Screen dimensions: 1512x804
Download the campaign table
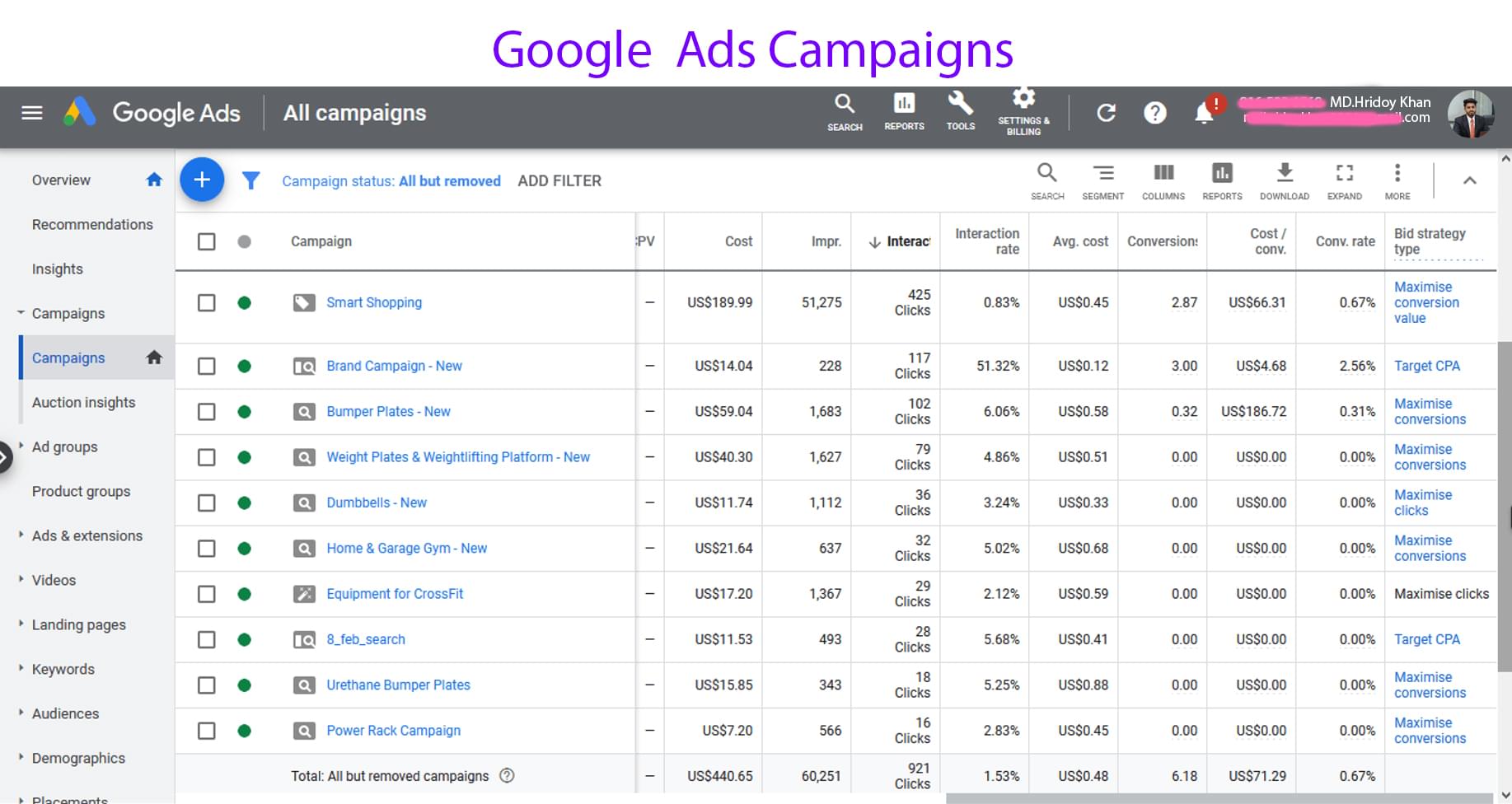tap(1285, 181)
